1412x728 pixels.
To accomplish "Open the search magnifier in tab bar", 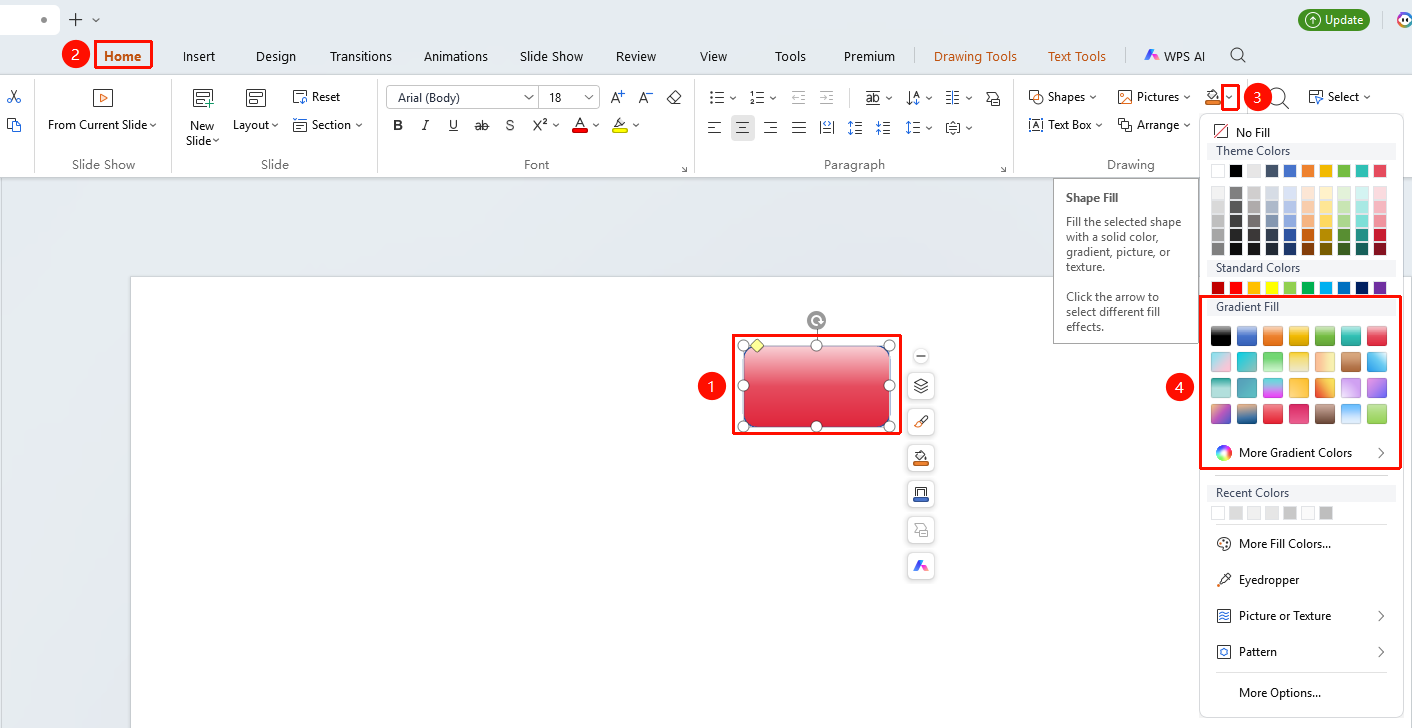I will pos(1238,55).
